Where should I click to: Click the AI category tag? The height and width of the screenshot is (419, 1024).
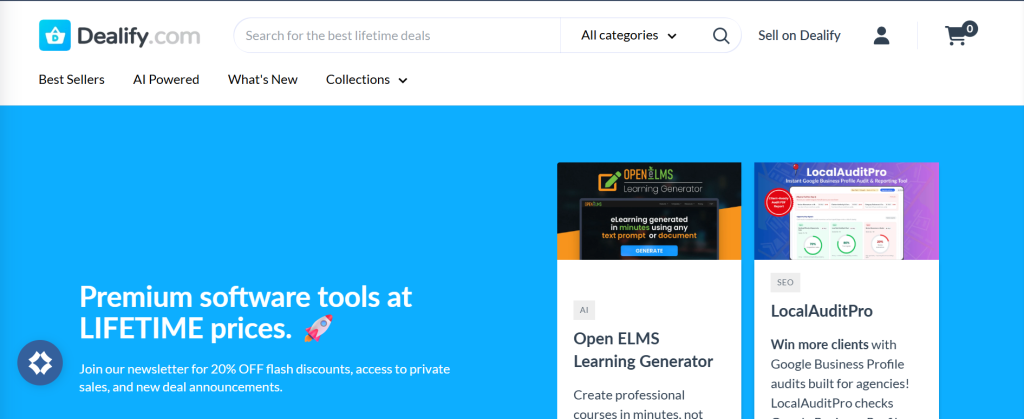[x=584, y=310]
